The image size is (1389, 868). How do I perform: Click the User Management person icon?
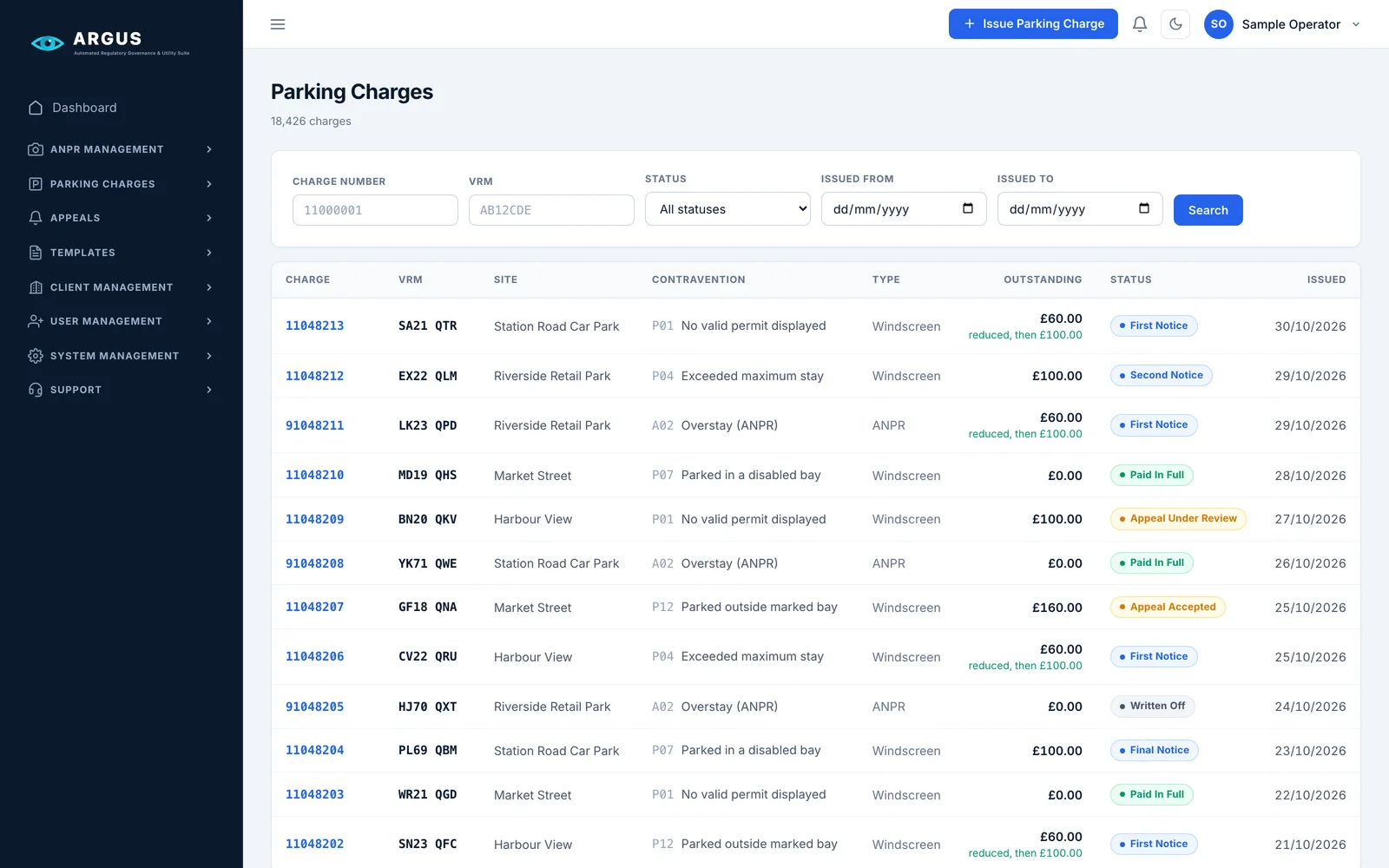point(36,321)
